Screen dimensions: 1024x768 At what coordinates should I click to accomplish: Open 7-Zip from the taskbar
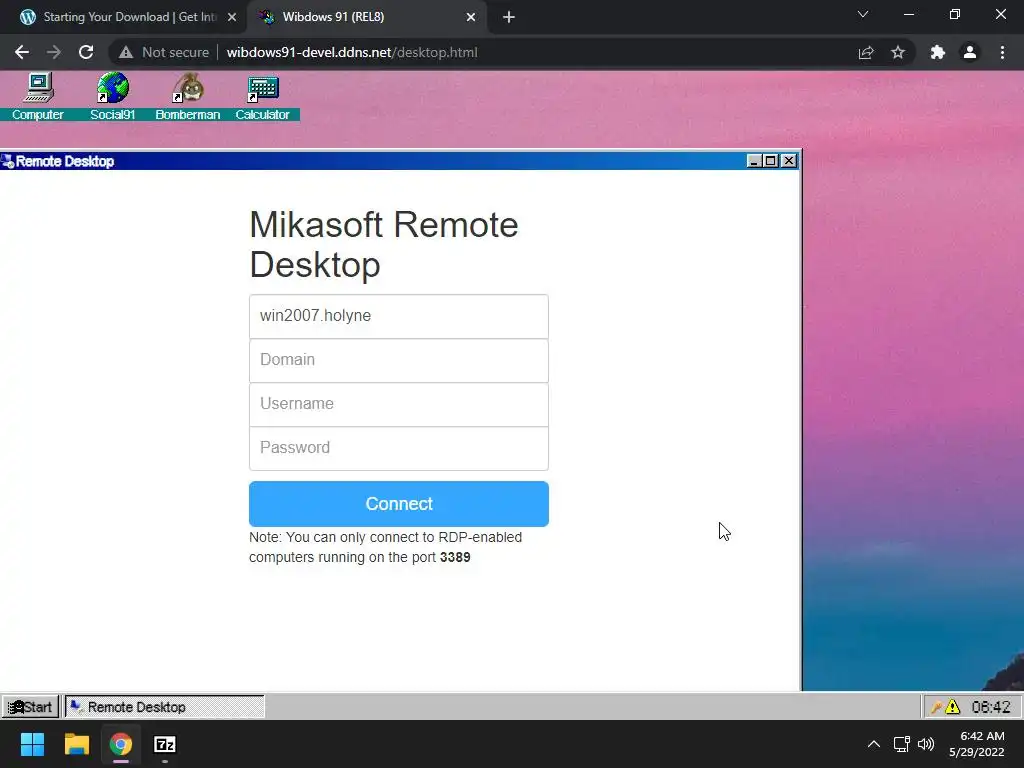(x=165, y=744)
